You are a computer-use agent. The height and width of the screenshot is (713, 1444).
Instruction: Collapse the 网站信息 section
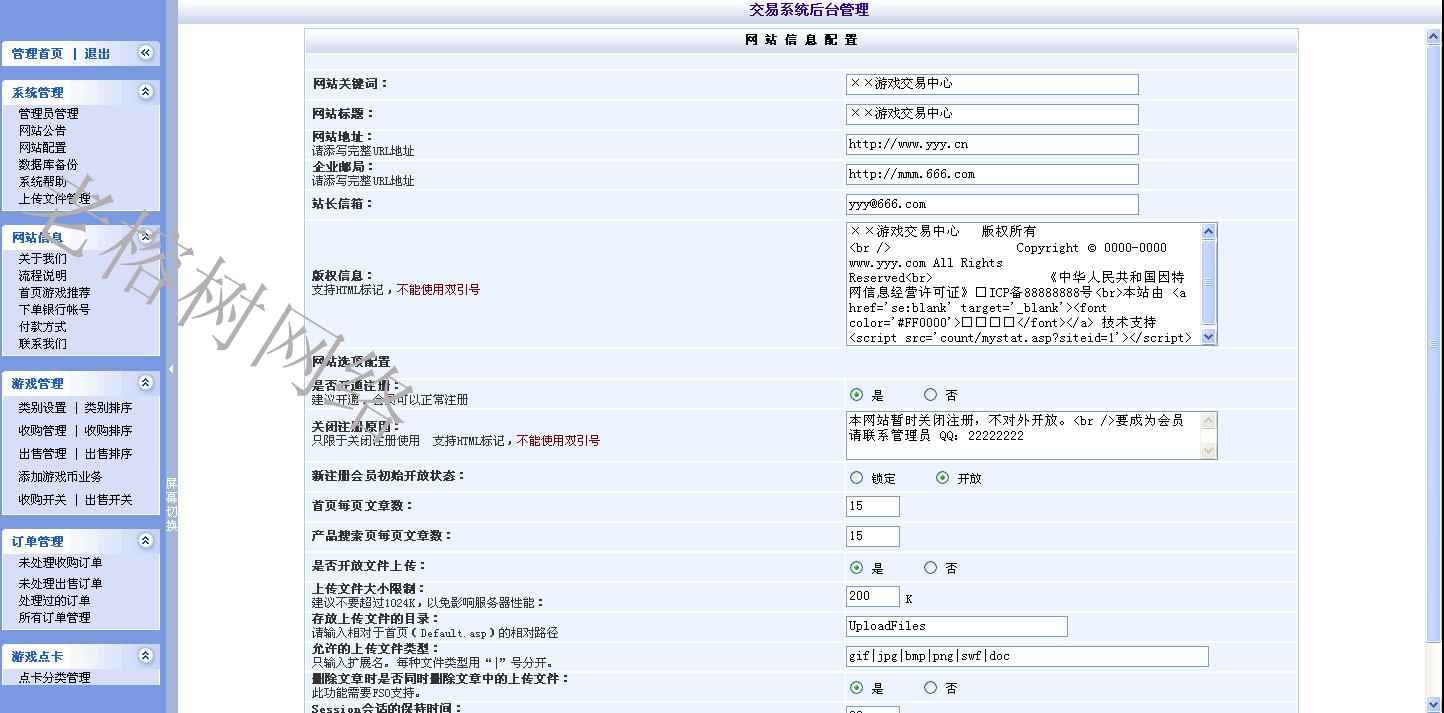click(x=145, y=237)
